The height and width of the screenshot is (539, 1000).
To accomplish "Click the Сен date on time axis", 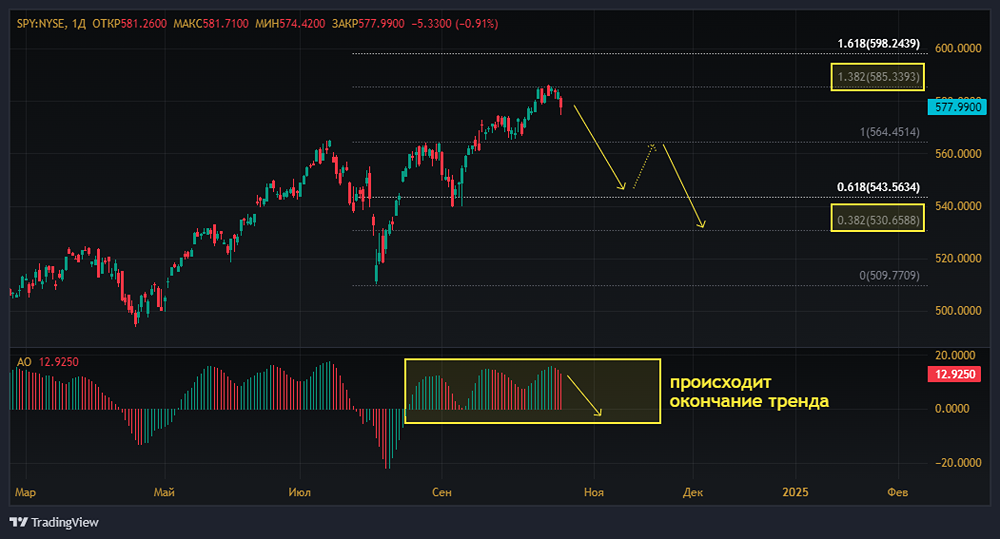I will pos(441,492).
